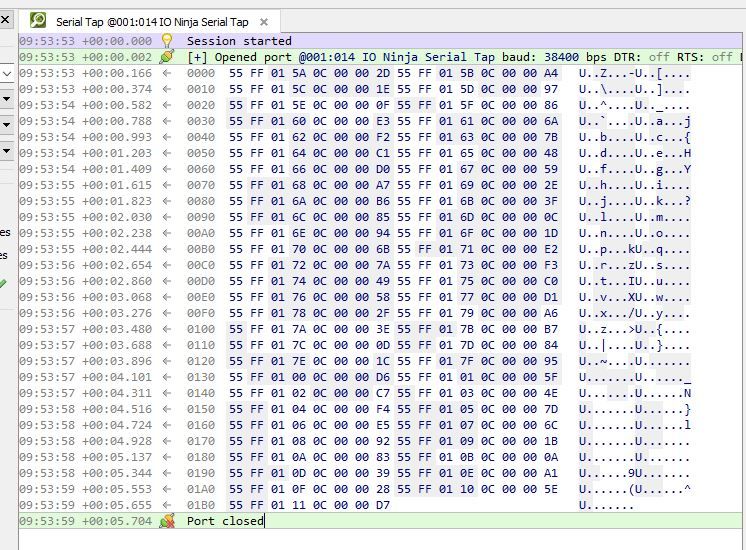The width and height of the screenshot is (746, 550).
Task: Click offset label 0170
Action: 201,441
